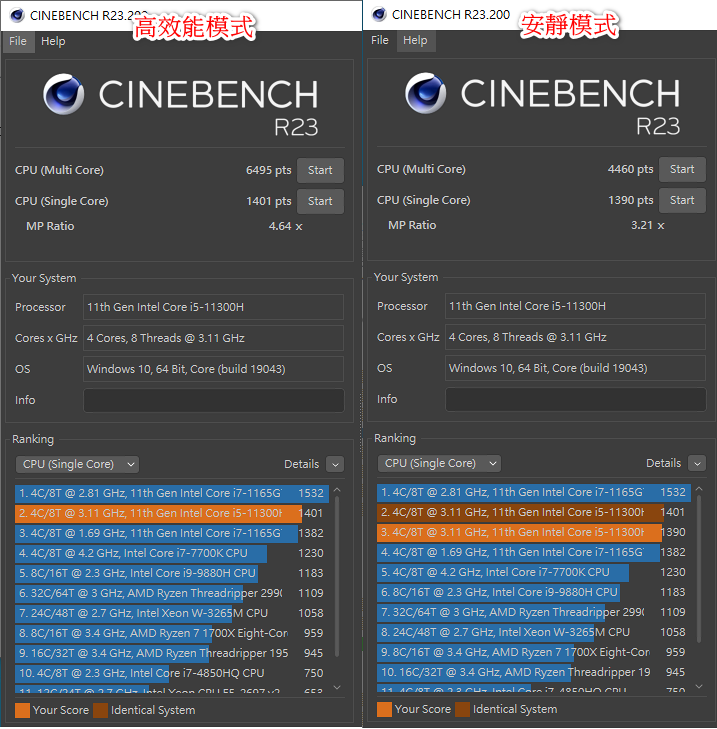This screenshot has height=729, width=717.
Task: Open File menu in right window
Action: point(379,40)
